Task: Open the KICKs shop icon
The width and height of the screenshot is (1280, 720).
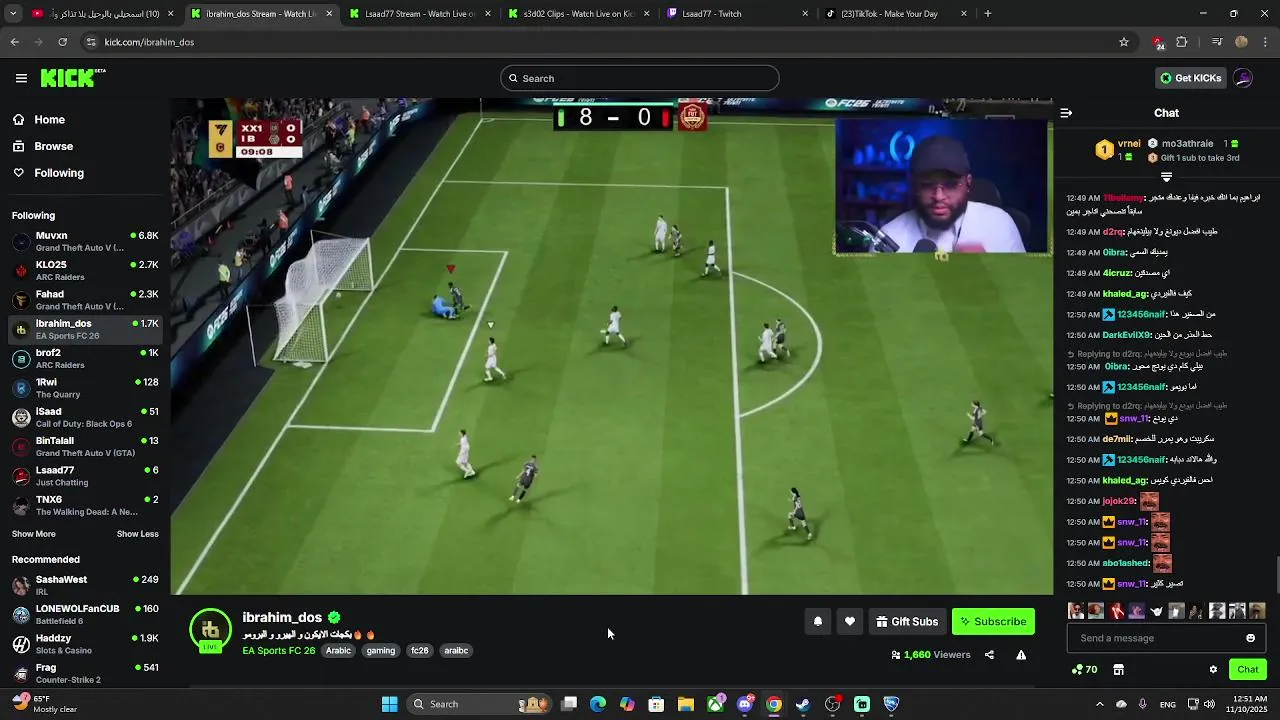Action: [x=1118, y=670]
